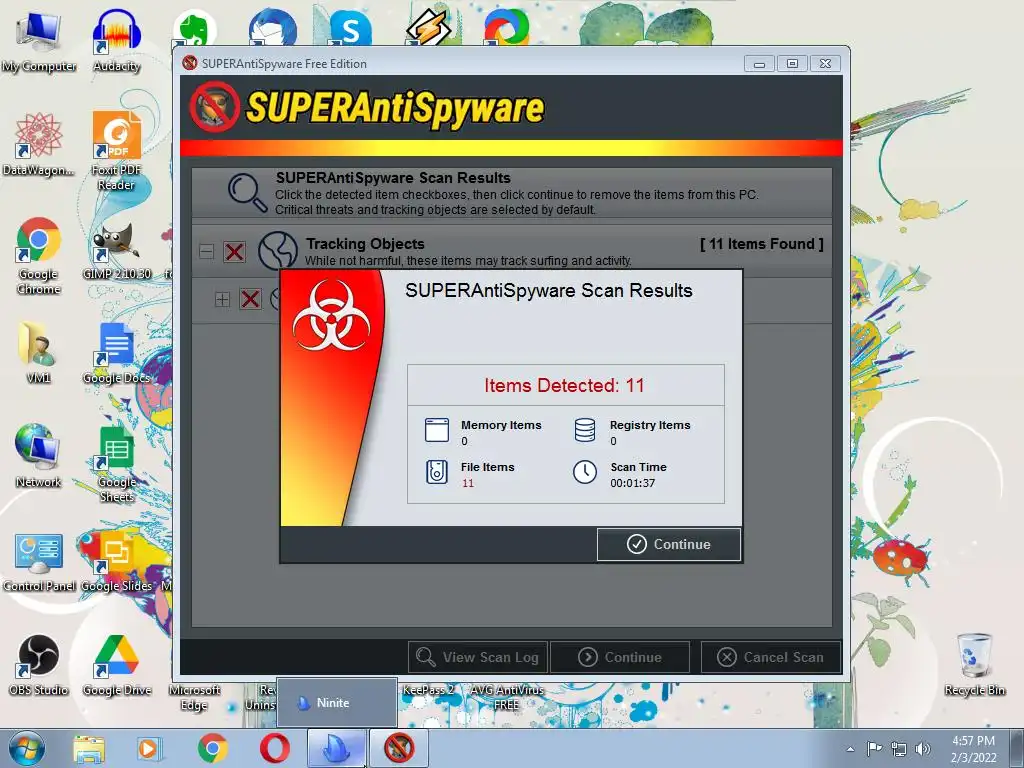This screenshot has height=768, width=1024.
Task: Open Google Sheets desktop shortcut
Action: click(x=116, y=464)
